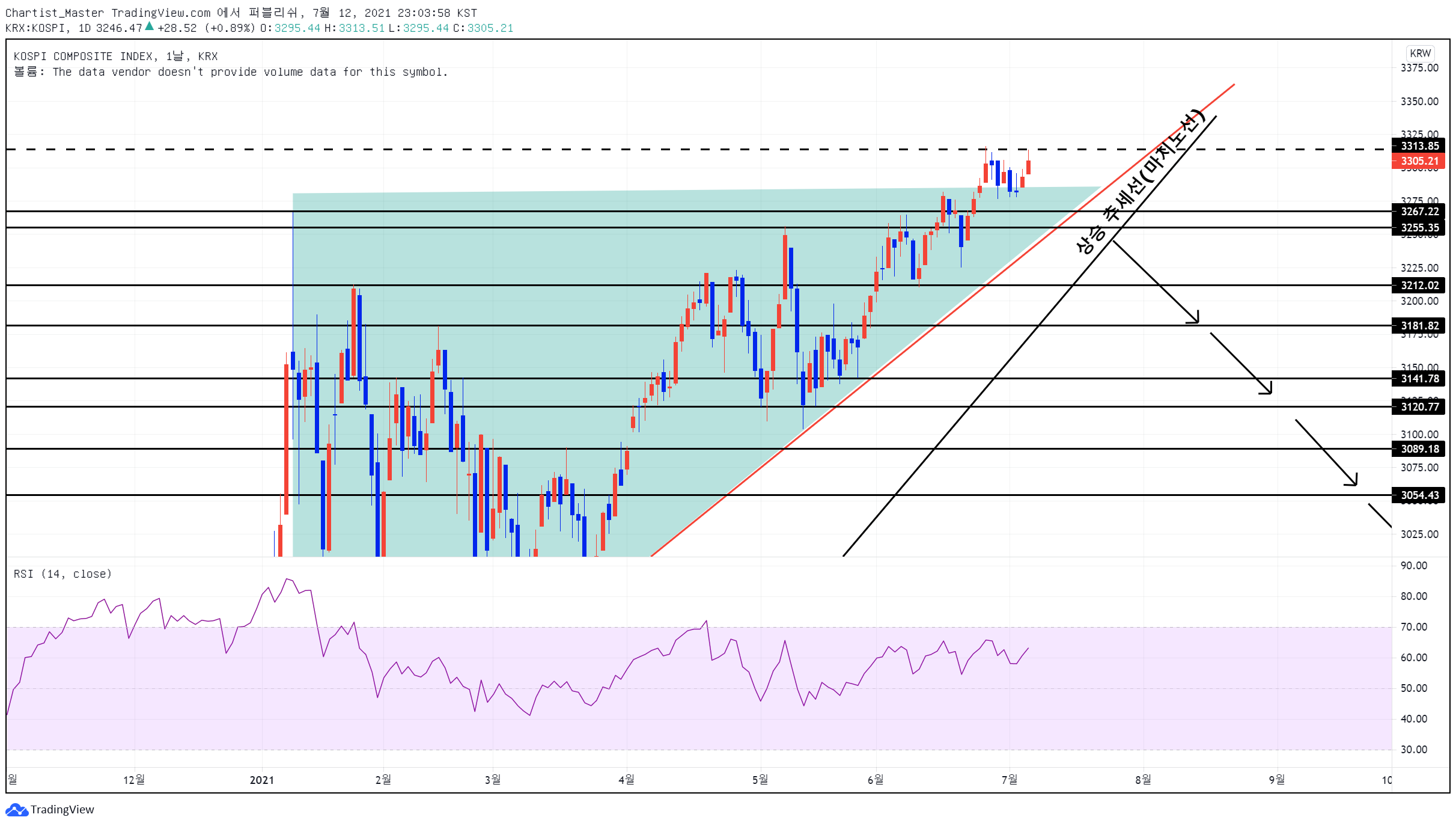Click the 3089.18 price level label

pos(1419,449)
